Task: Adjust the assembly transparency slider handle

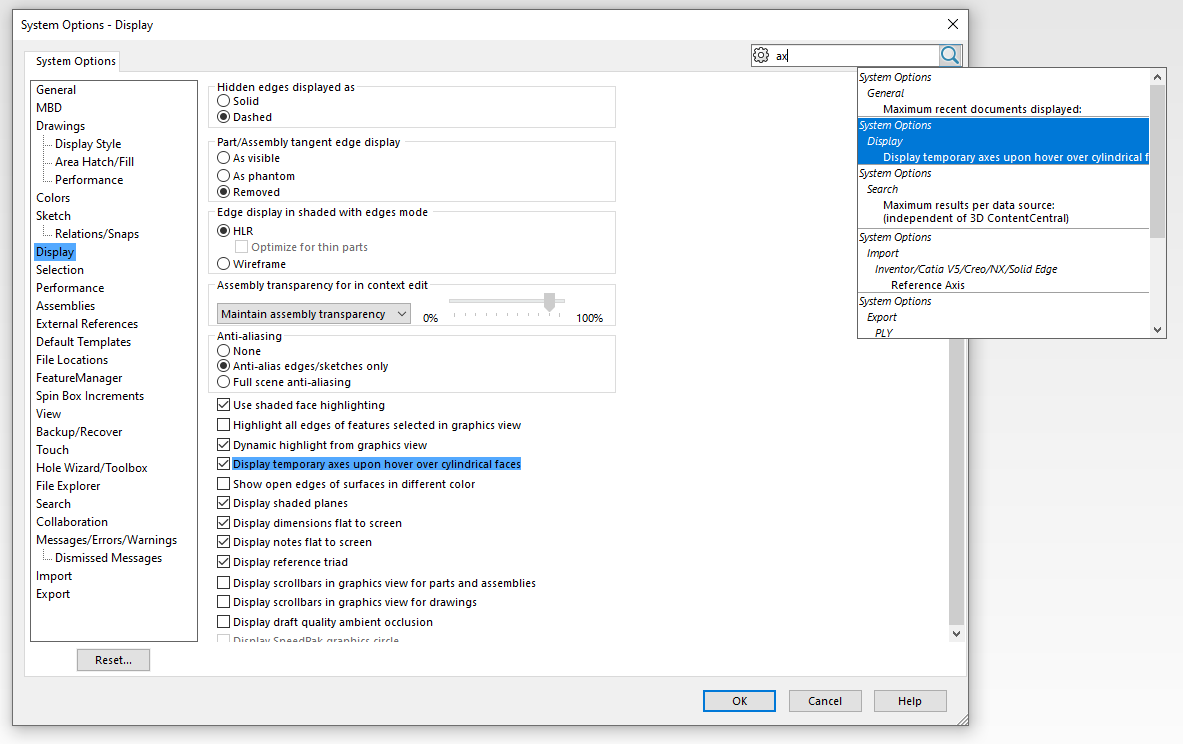Action: coord(549,302)
